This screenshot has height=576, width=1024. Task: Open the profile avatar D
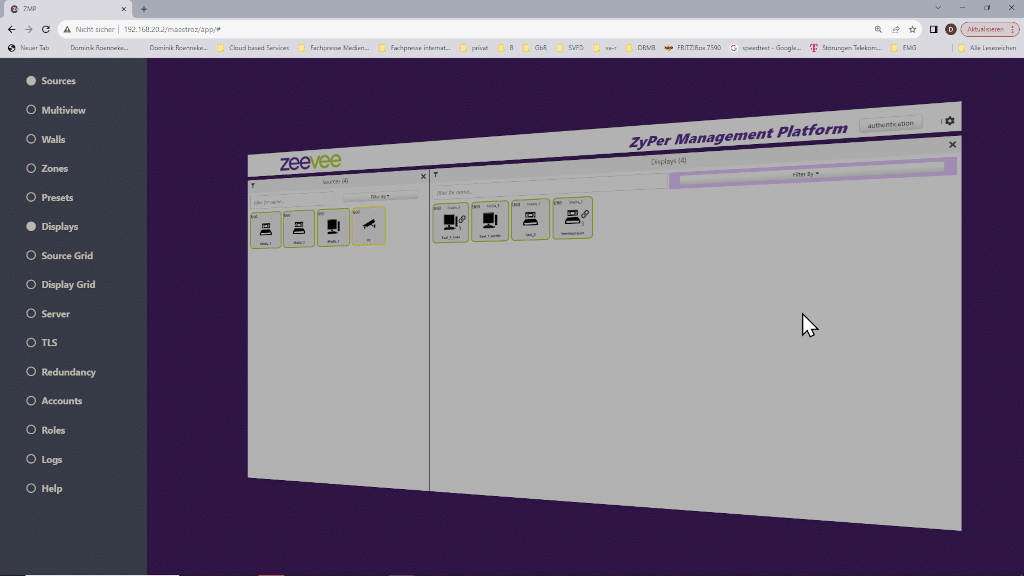click(951, 29)
